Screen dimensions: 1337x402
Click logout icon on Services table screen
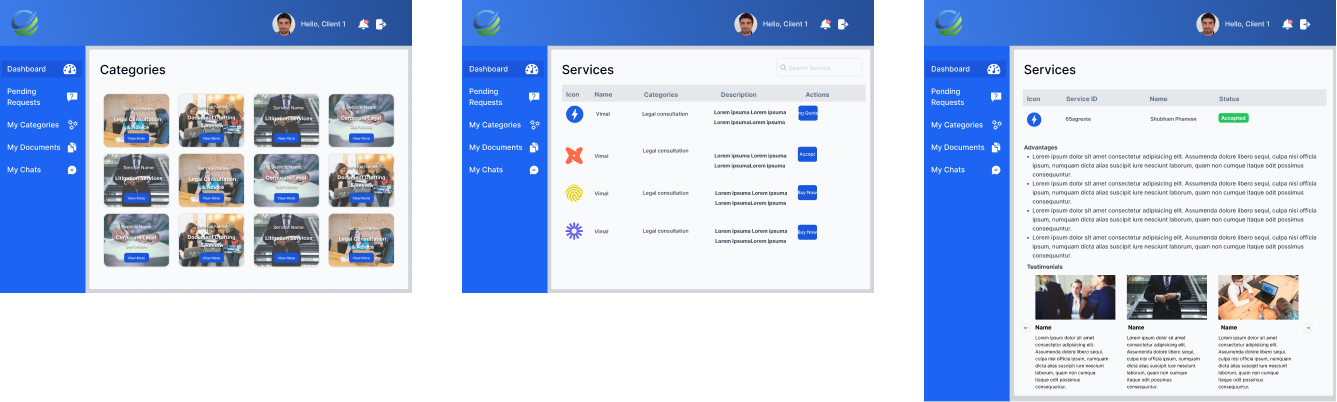pyautogui.click(x=843, y=24)
